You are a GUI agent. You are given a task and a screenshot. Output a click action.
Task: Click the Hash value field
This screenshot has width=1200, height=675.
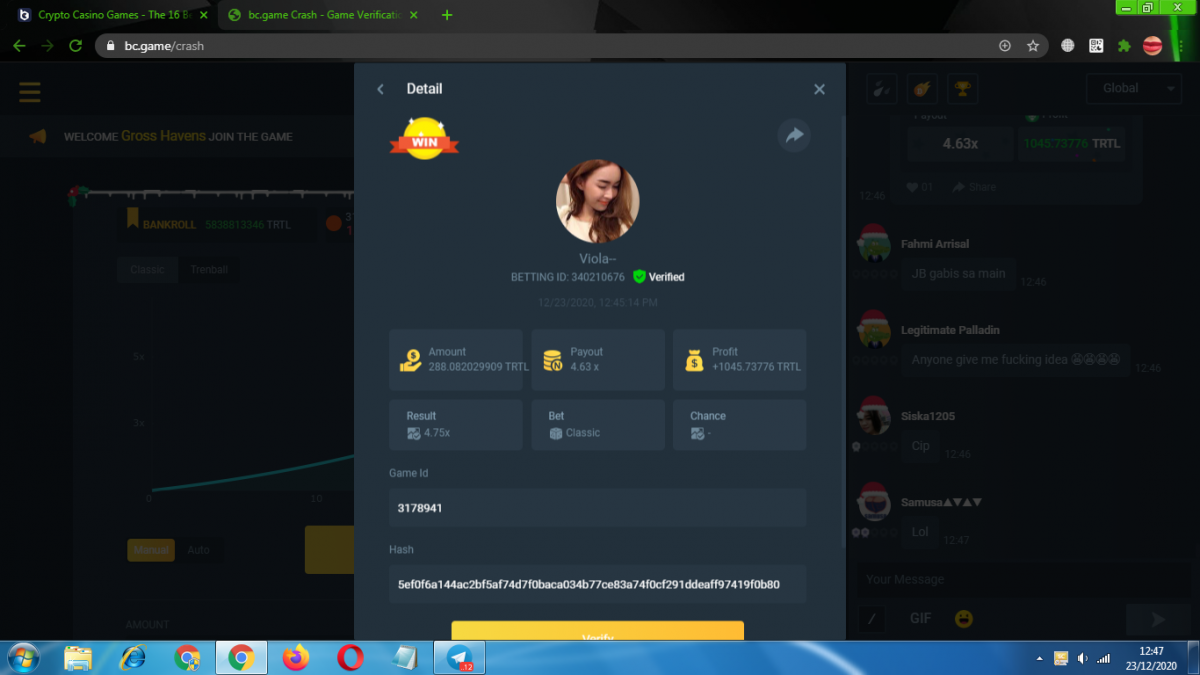click(597, 584)
